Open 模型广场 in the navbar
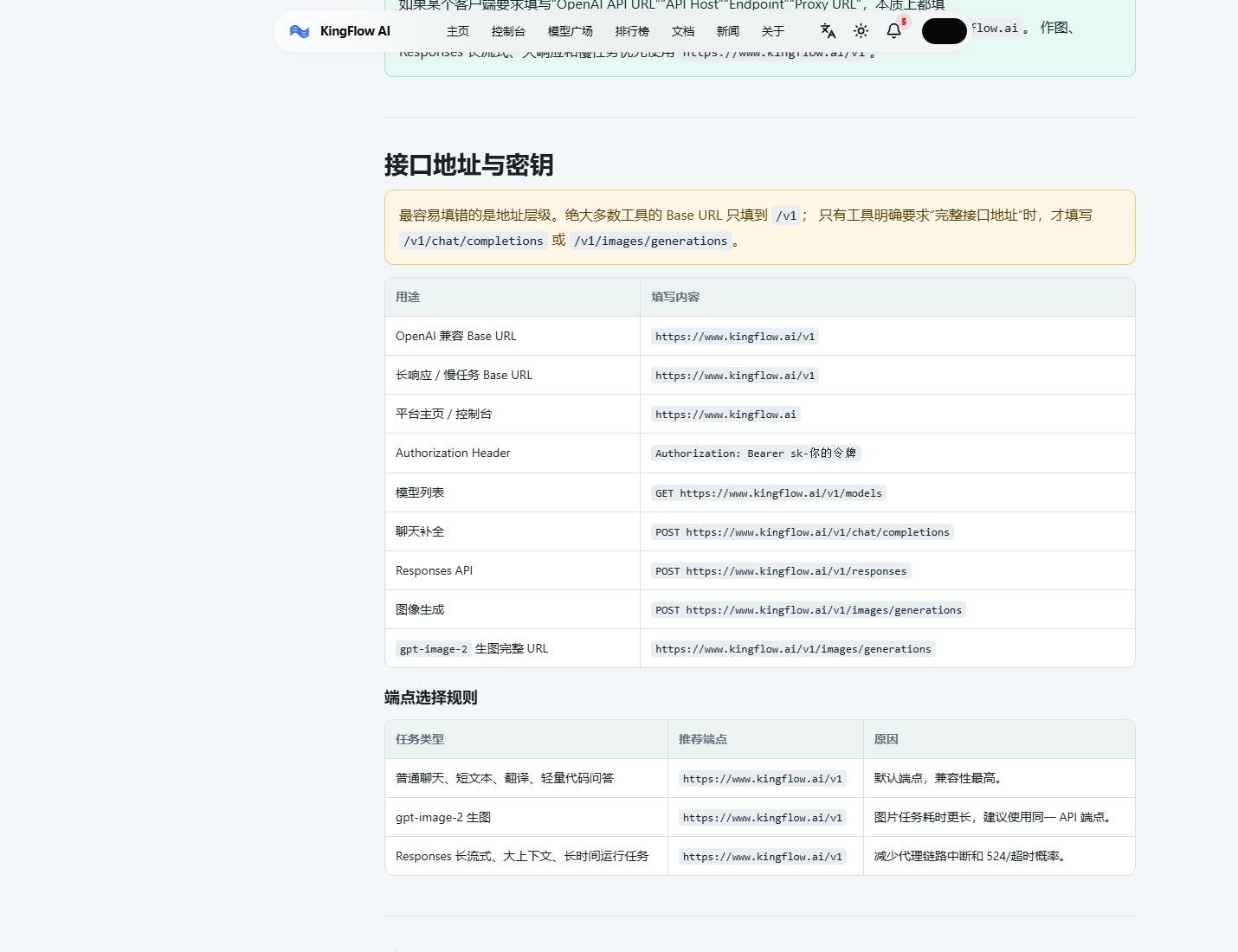The width and height of the screenshot is (1238, 952). (x=571, y=31)
